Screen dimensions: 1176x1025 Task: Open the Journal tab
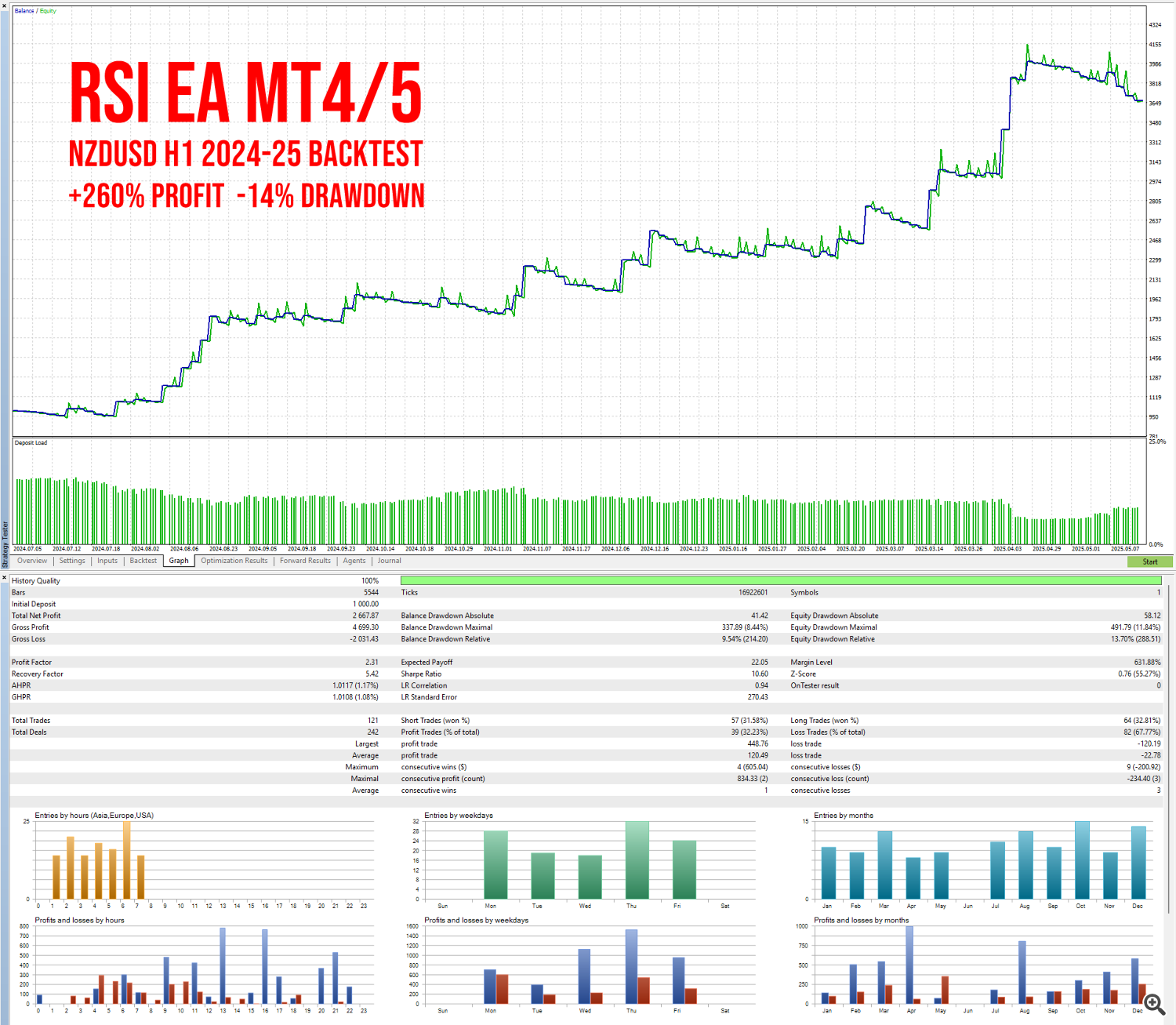pyautogui.click(x=390, y=561)
